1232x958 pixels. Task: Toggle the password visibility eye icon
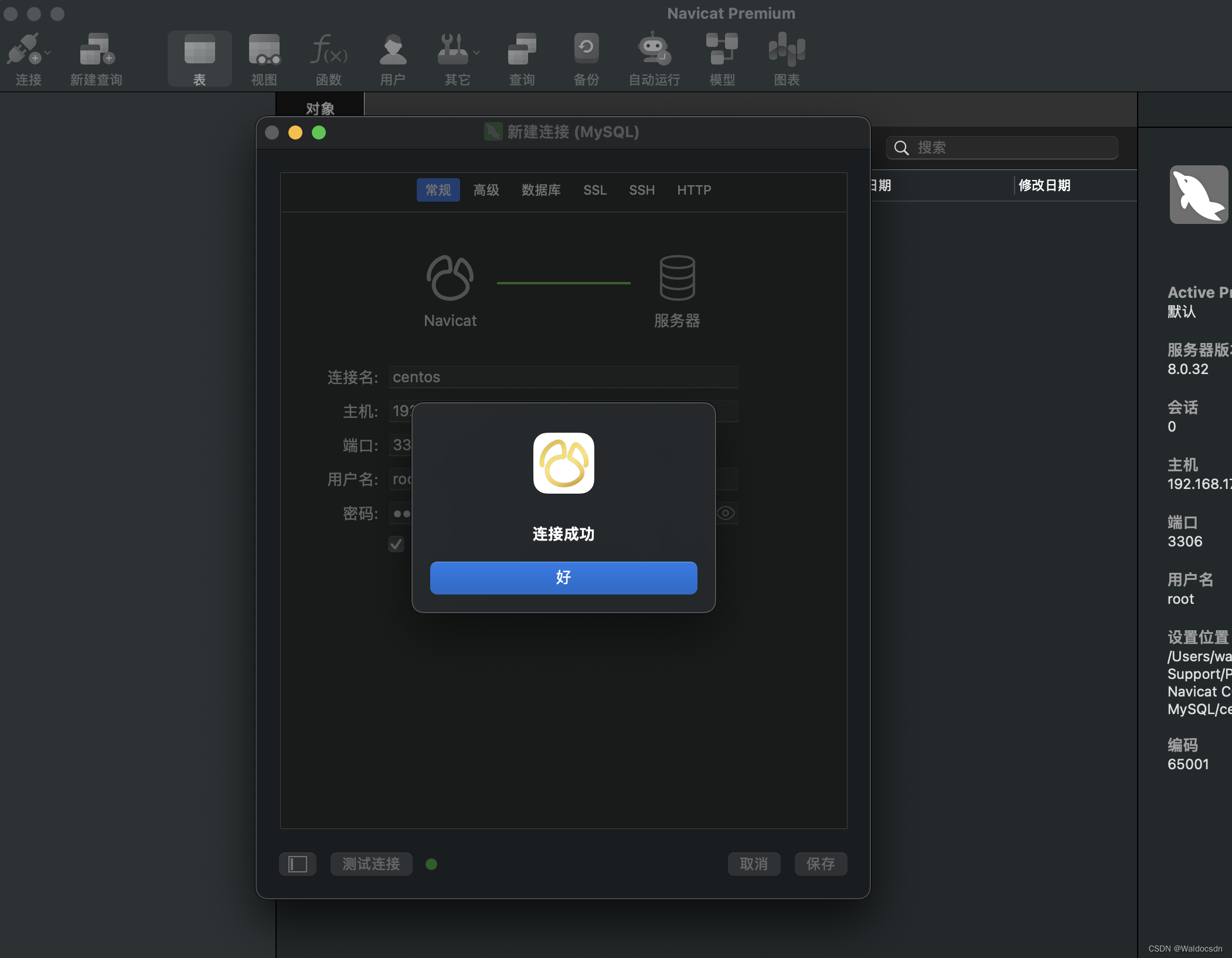pos(726,513)
